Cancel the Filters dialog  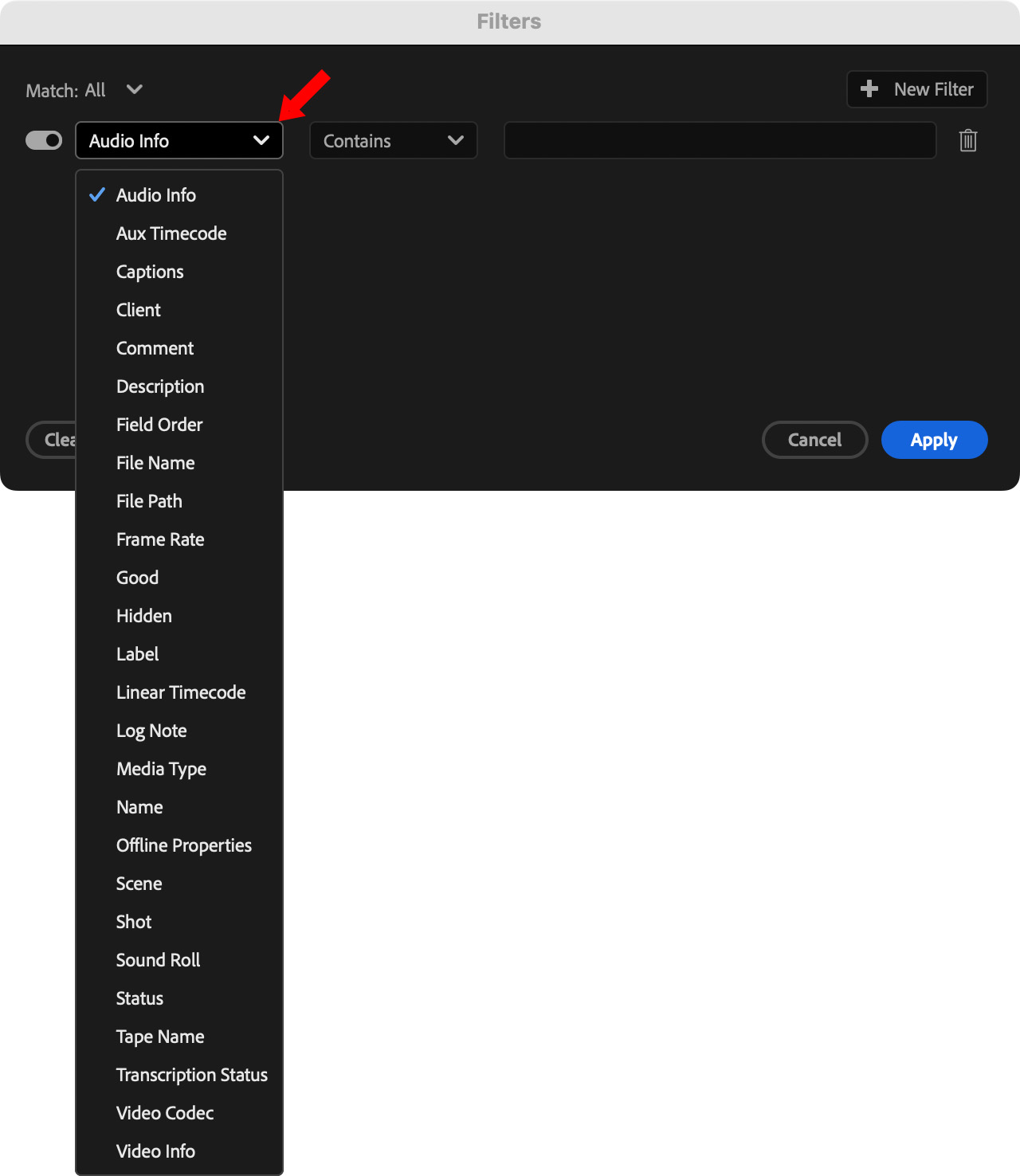point(814,440)
